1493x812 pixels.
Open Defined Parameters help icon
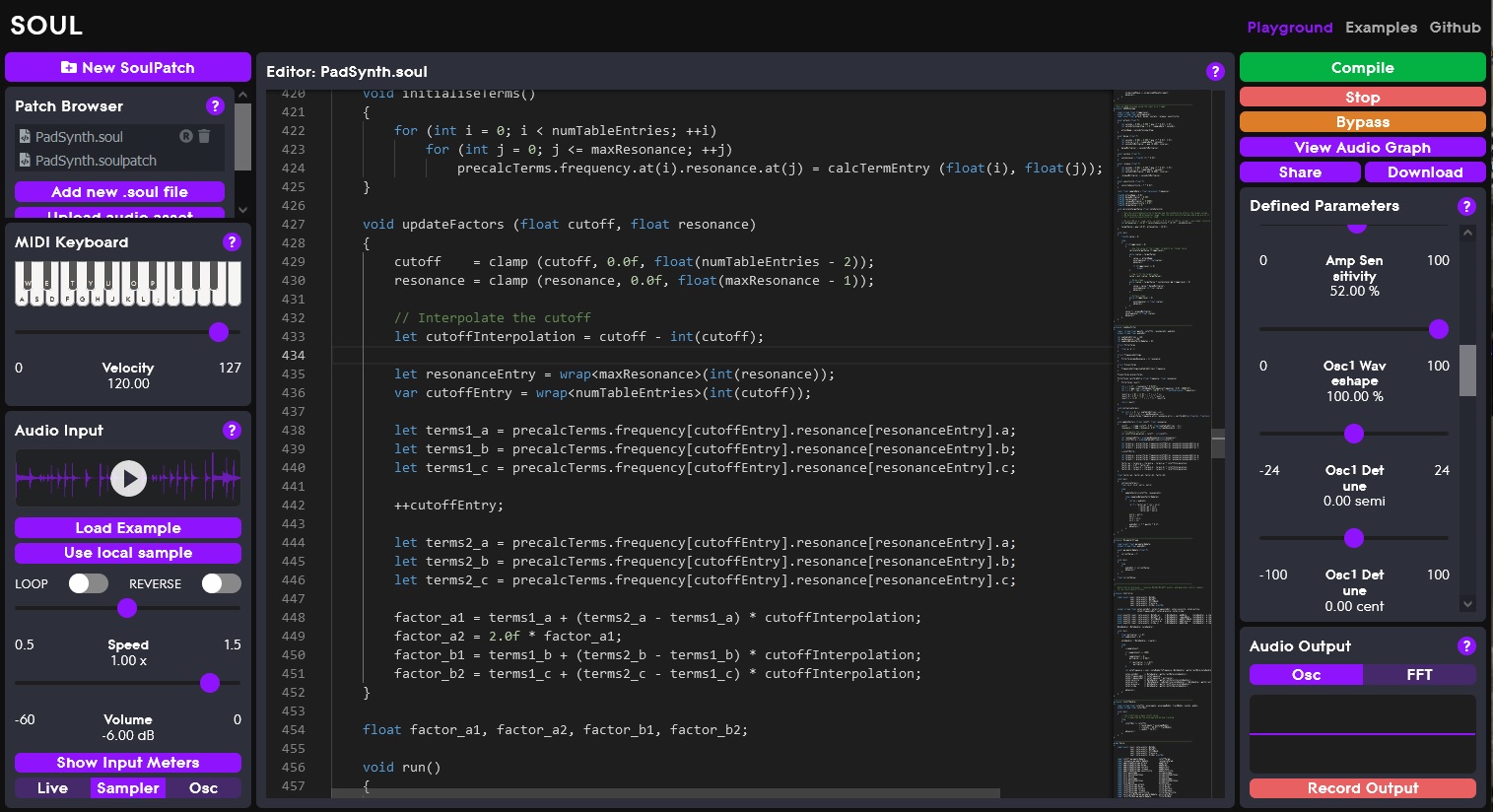coord(1466,206)
